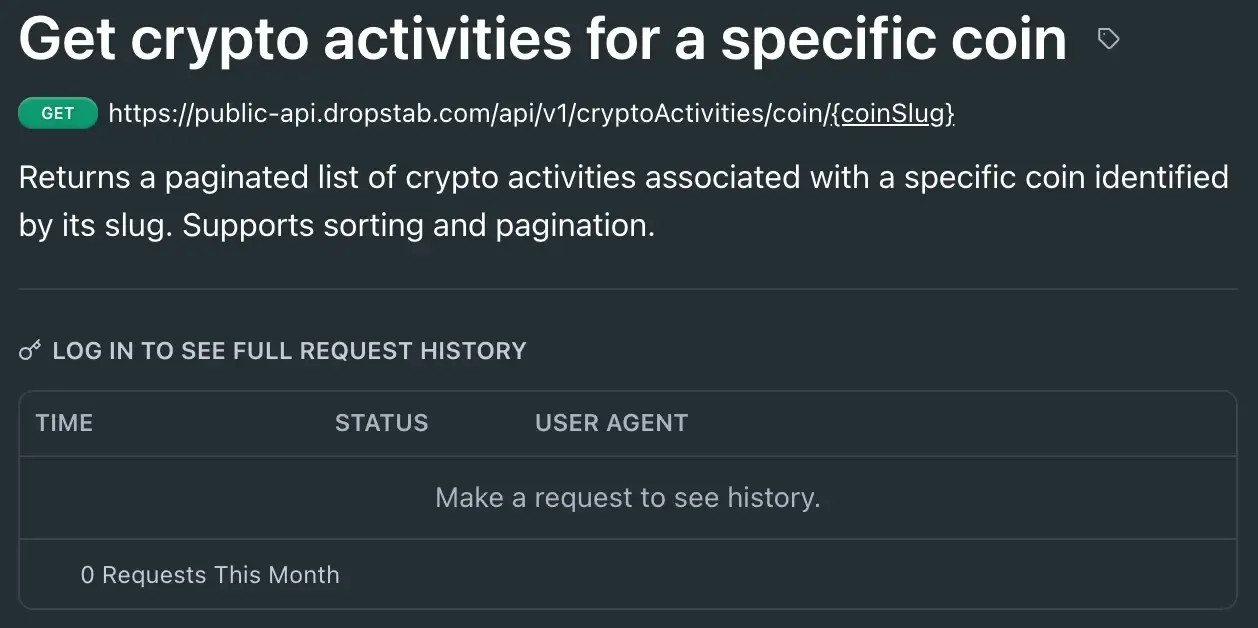Screen dimensions: 1258x628
Task: Click the Make a request to see history row
Action: click(x=628, y=497)
